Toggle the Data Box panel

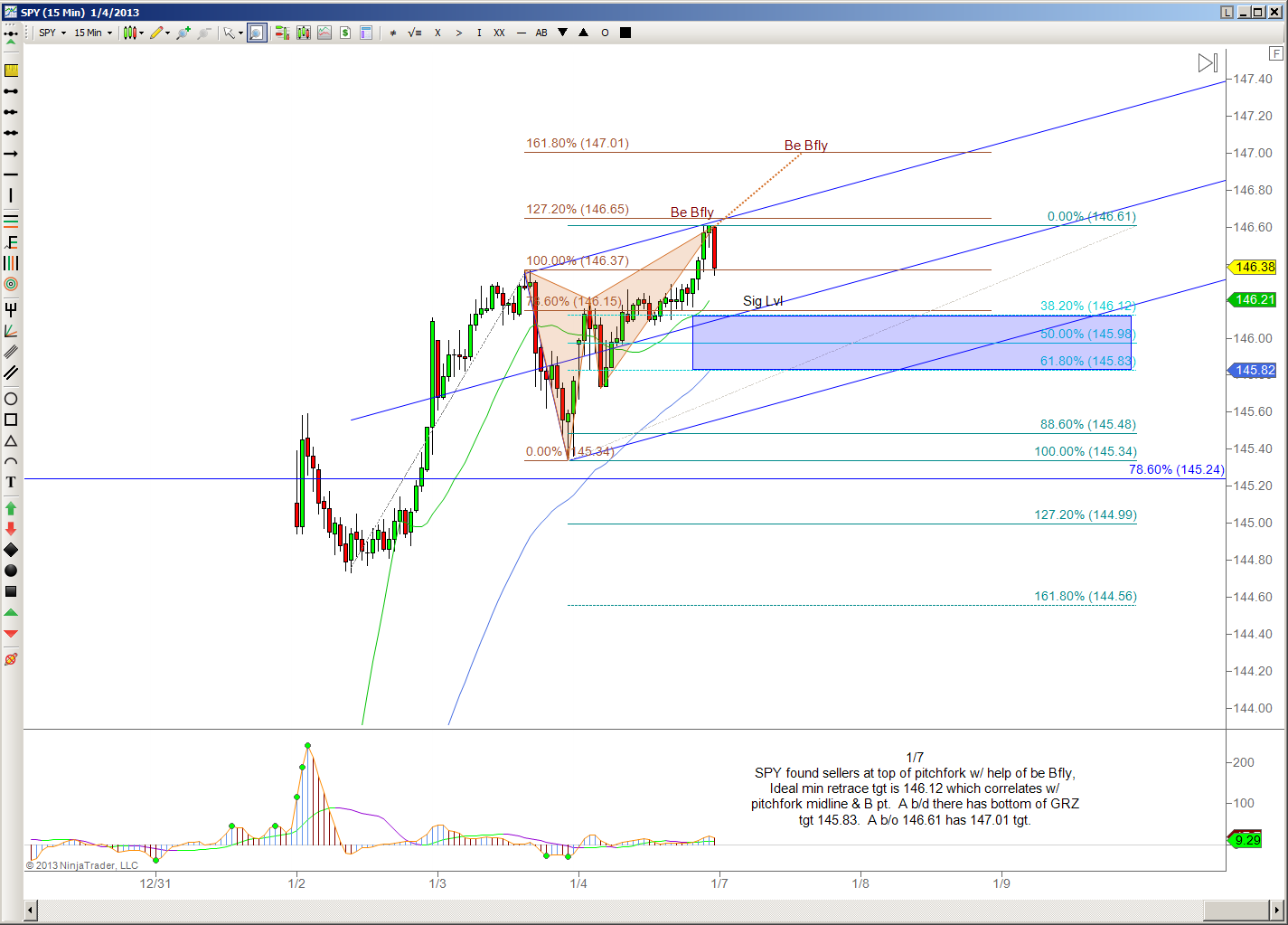tap(366, 33)
